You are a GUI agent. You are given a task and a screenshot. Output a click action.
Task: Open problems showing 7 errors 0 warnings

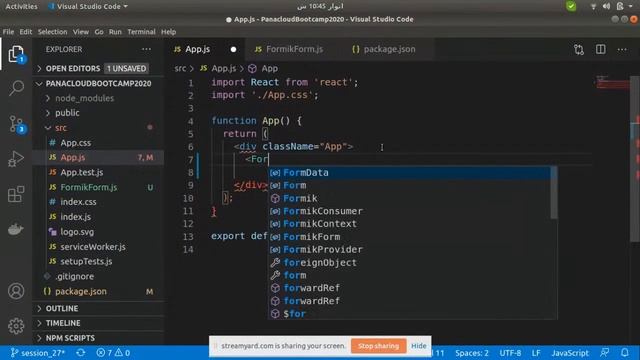click(113, 353)
